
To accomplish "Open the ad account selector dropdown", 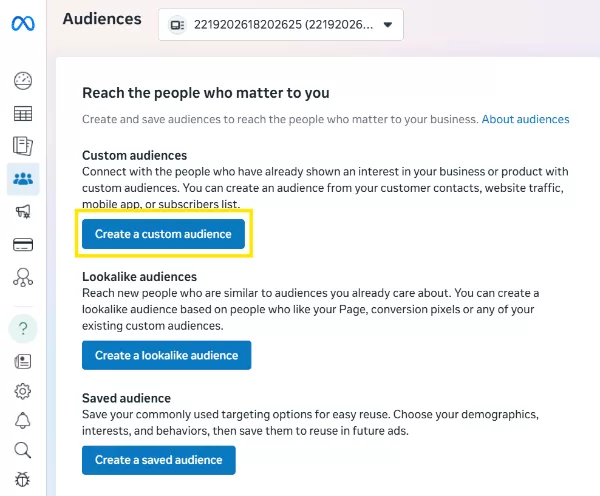I will [x=281, y=24].
